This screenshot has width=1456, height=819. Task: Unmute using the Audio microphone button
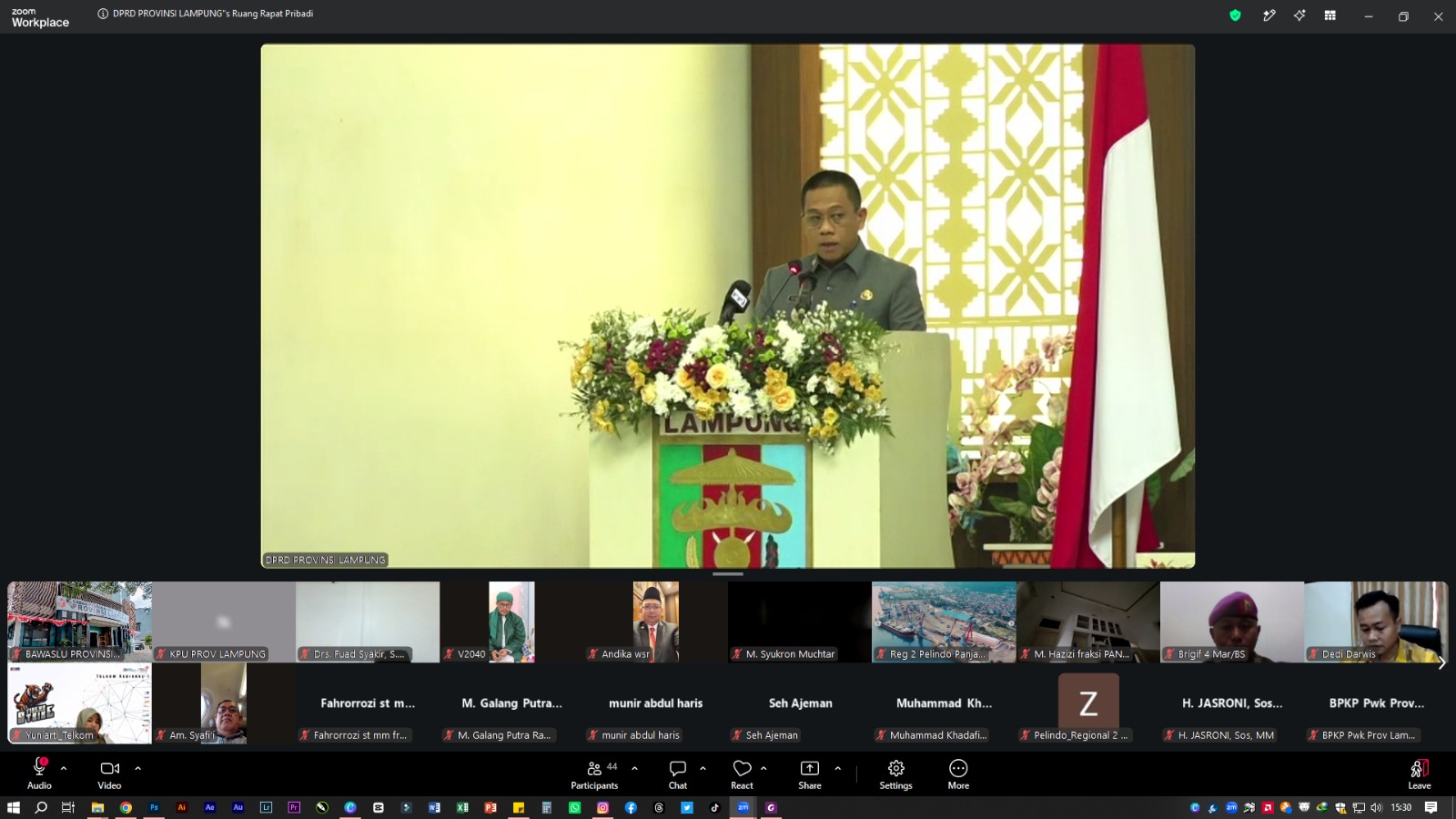pos(39,774)
